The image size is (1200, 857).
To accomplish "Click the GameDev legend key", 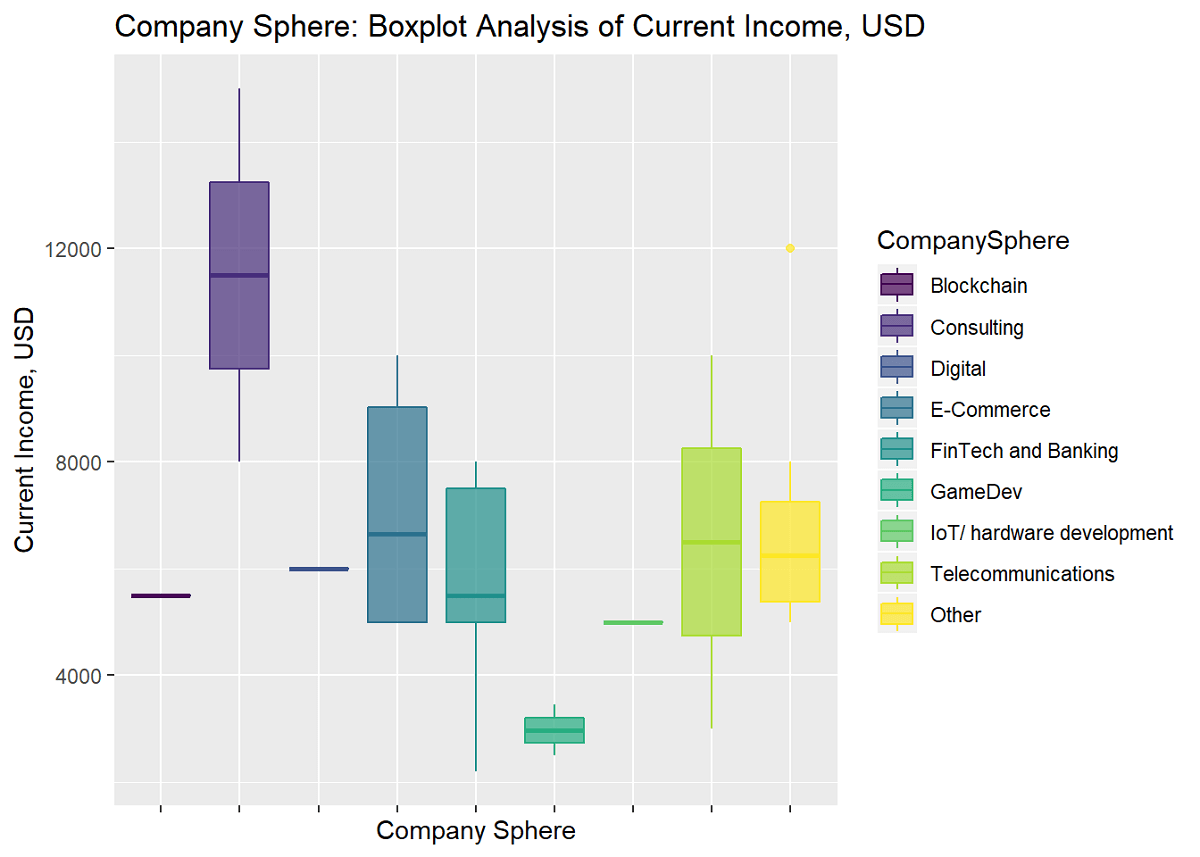I will 897,491.
